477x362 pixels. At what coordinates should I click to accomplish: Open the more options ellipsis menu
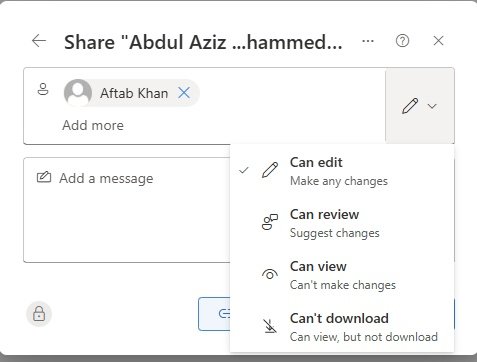point(368,41)
